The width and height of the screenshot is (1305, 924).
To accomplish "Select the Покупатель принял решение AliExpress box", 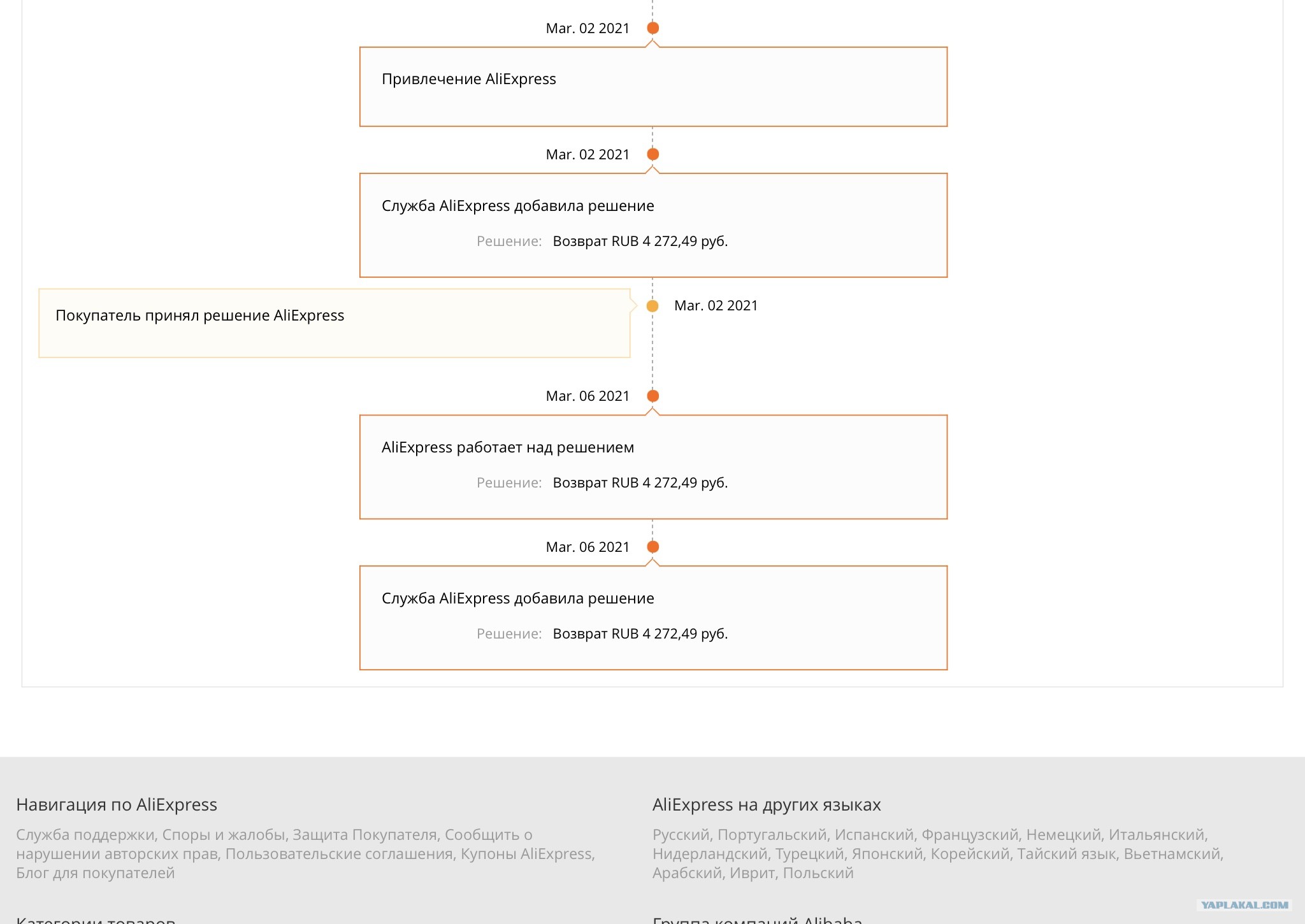I will (x=335, y=323).
